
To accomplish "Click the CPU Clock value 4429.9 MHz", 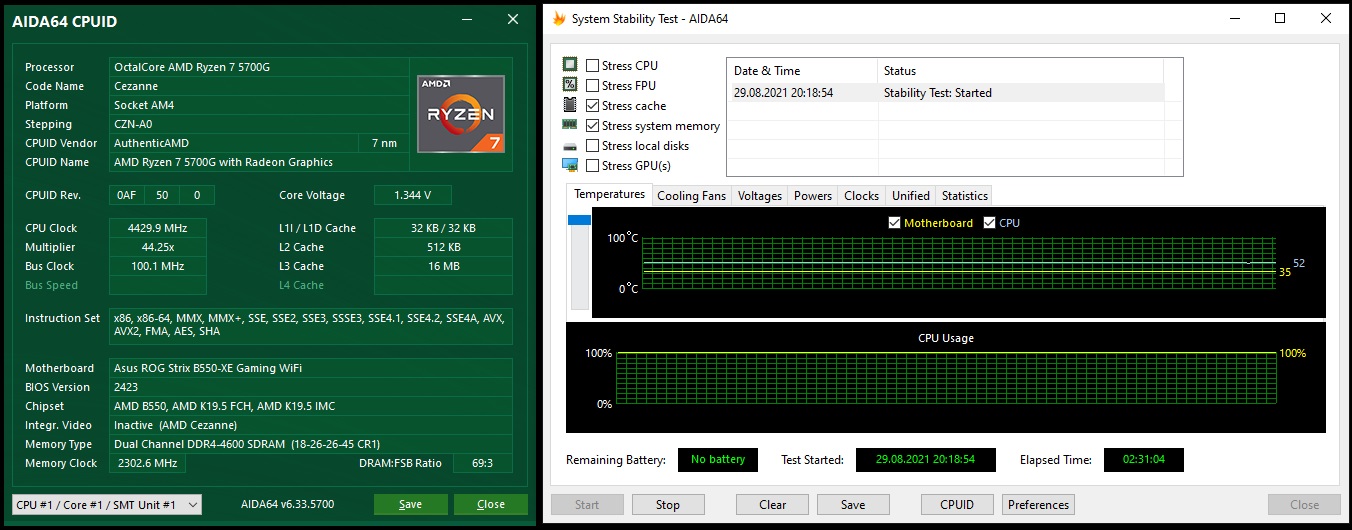I will tap(158, 228).
